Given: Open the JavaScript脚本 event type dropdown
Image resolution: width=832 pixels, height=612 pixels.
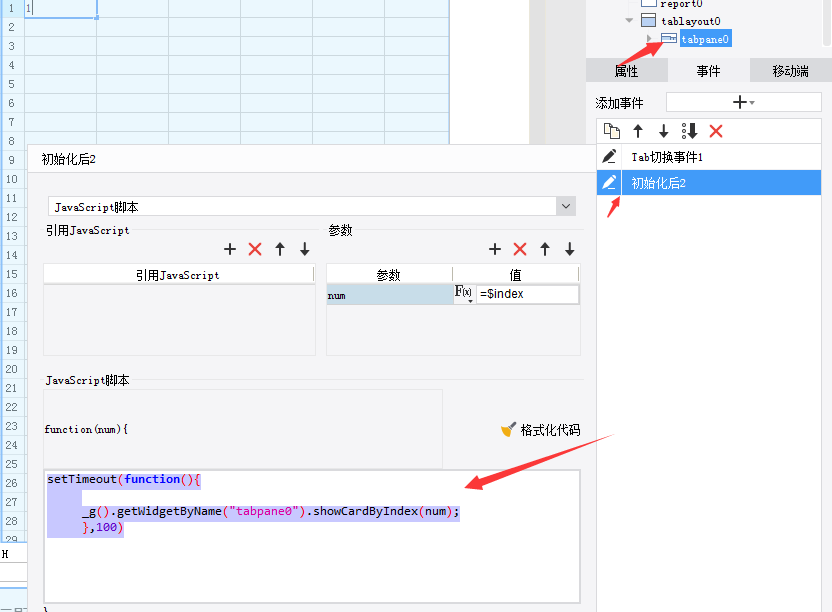Looking at the screenshot, I should [x=566, y=206].
